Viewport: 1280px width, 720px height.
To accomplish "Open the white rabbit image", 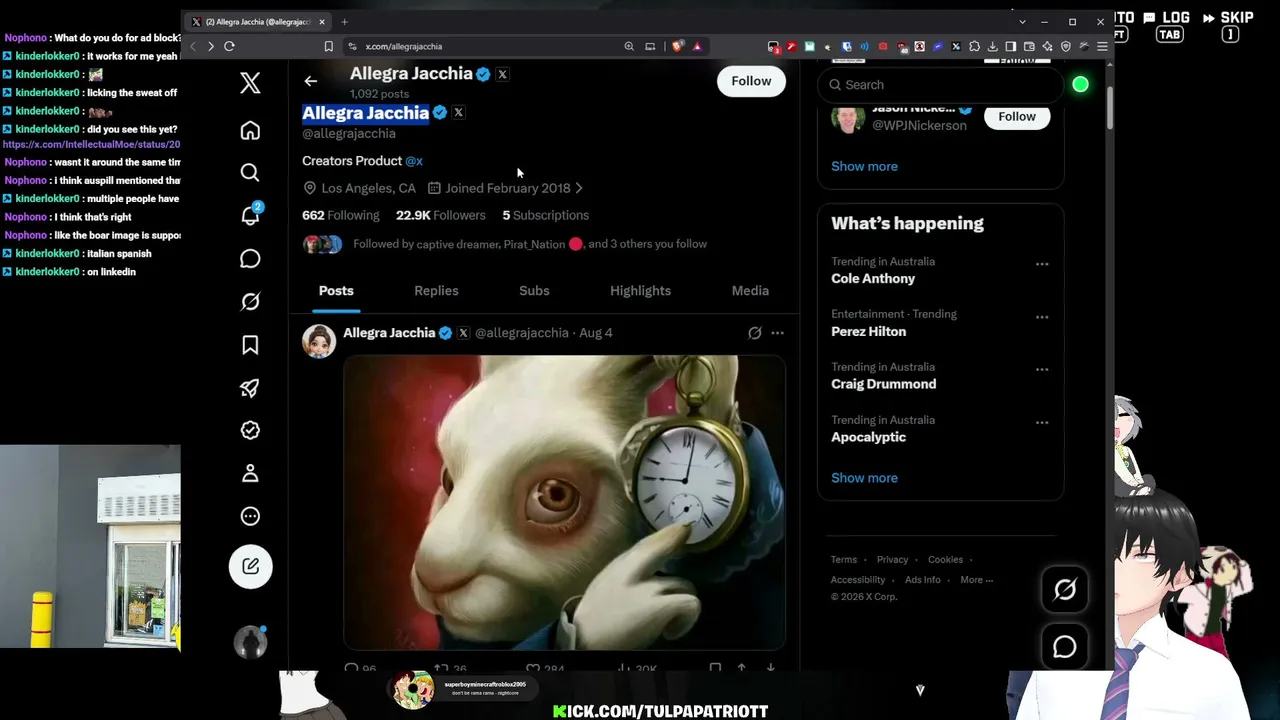I will [x=565, y=502].
